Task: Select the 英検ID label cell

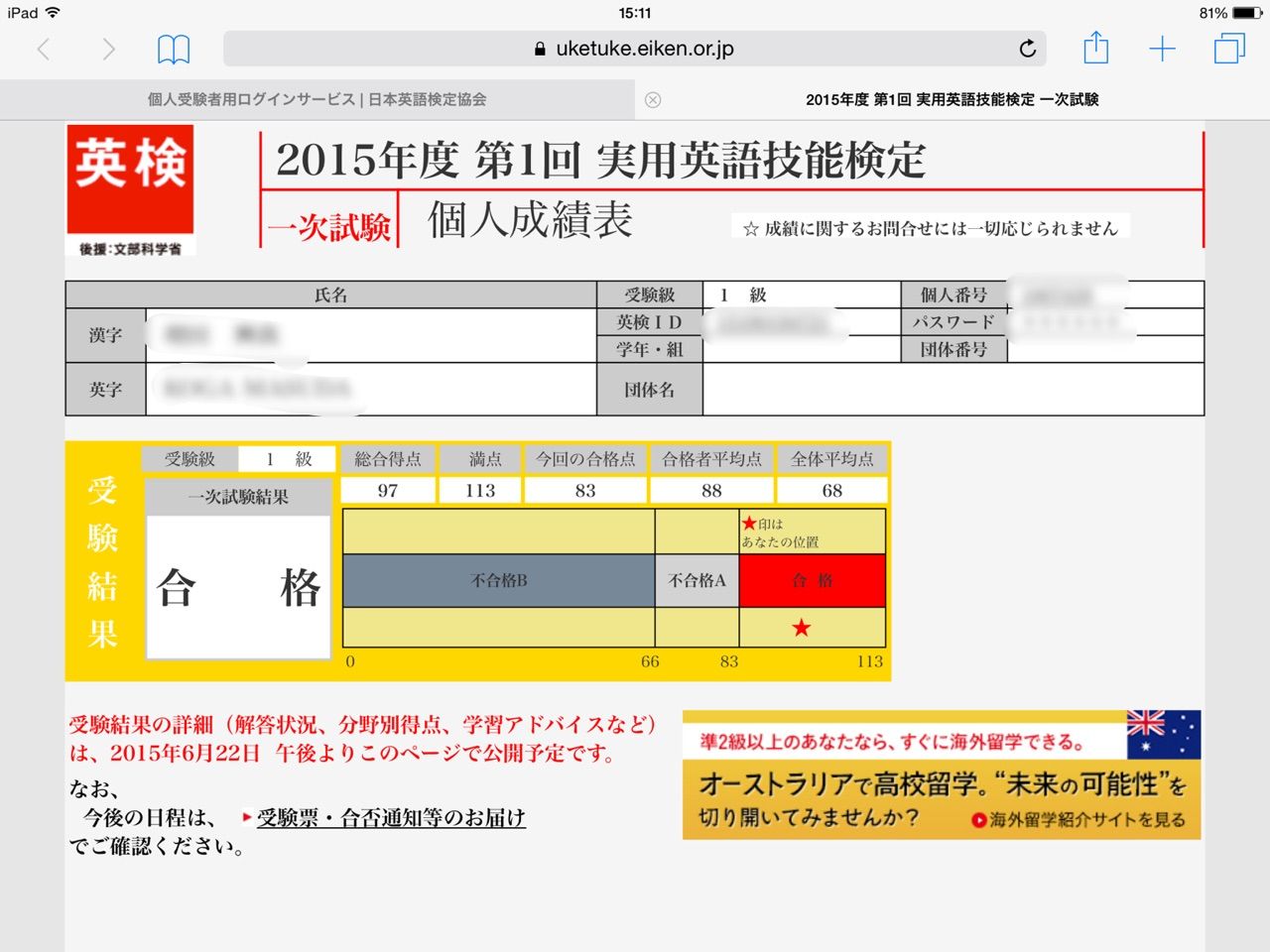Action: coord(650,322)
